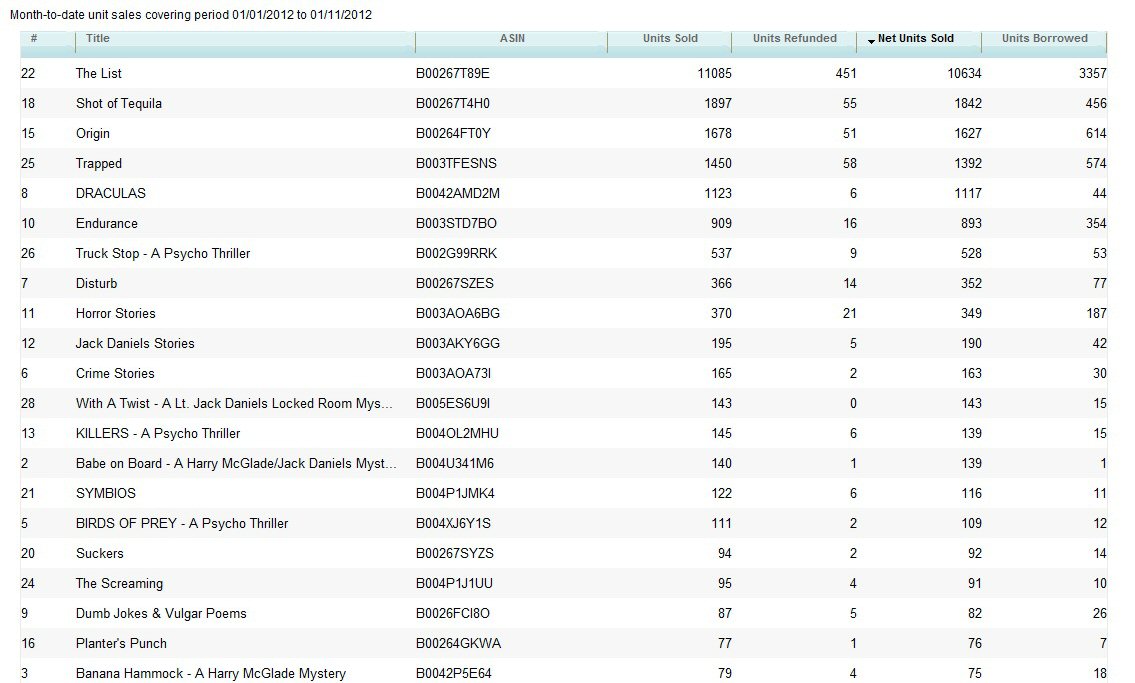Click the title "Origin"

click(x=93, y=134)
